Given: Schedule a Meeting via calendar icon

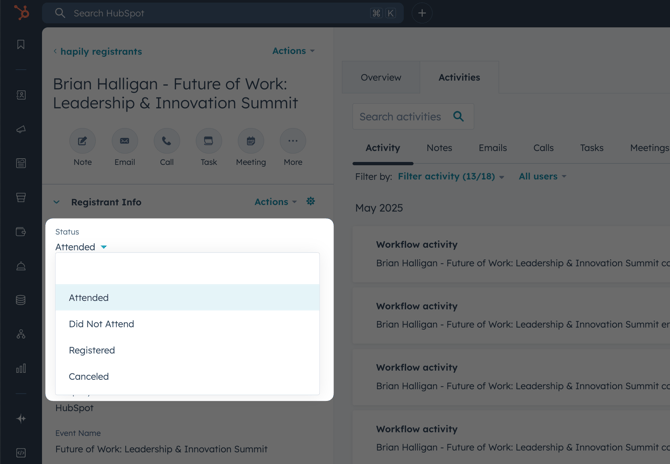Looking at the screenshot, I should coord(250,141).
